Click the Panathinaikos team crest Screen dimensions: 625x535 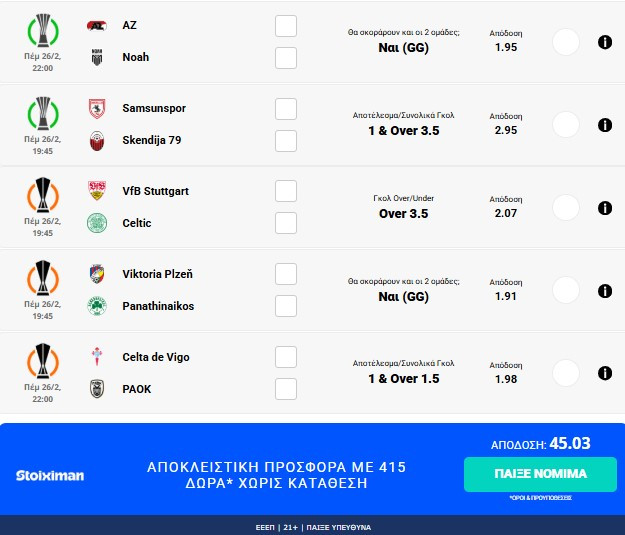pos(97,306)
